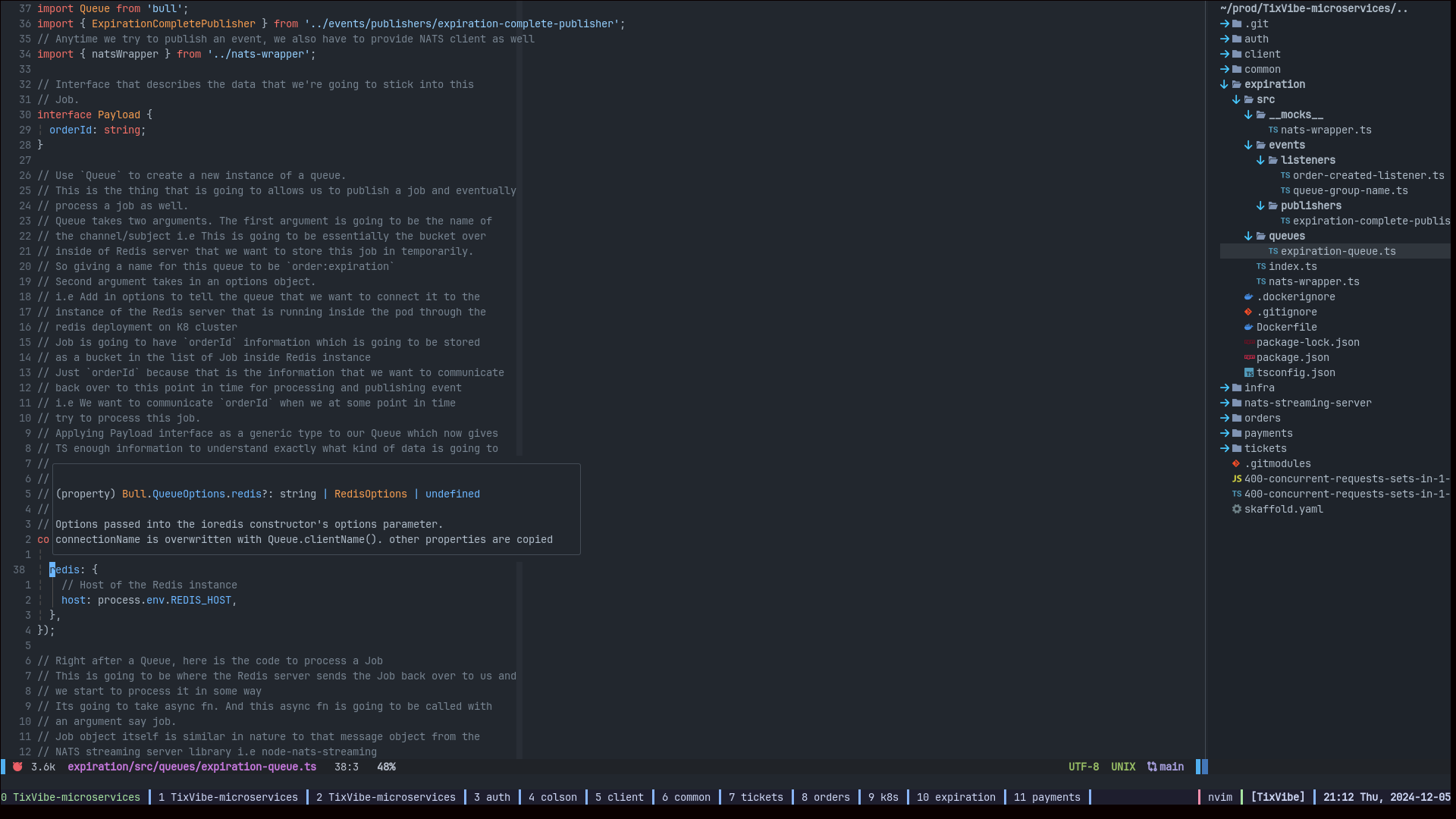Collapse the expiration folder

point(1224,84)
